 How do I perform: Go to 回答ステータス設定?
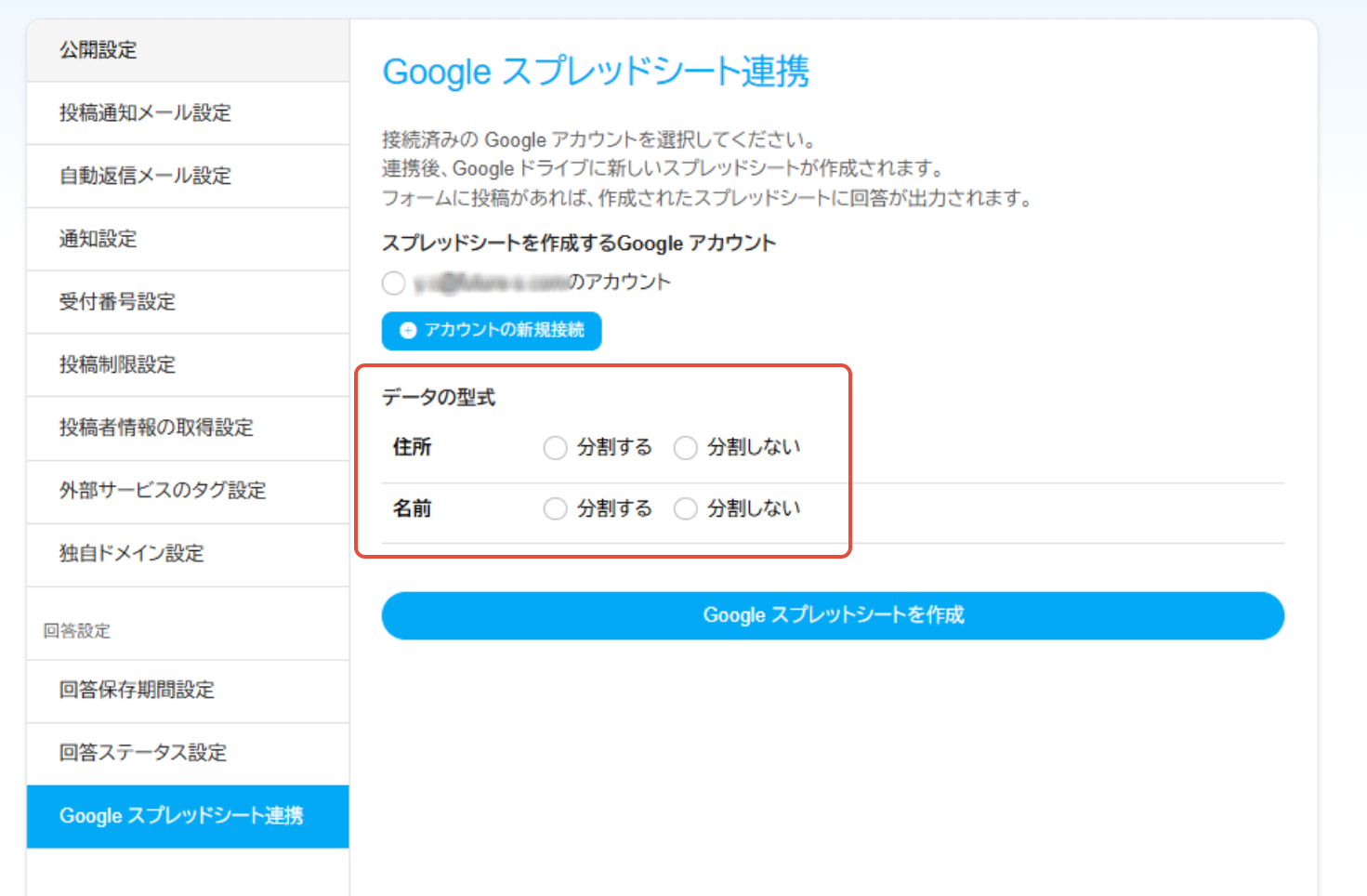coord(188,753)
